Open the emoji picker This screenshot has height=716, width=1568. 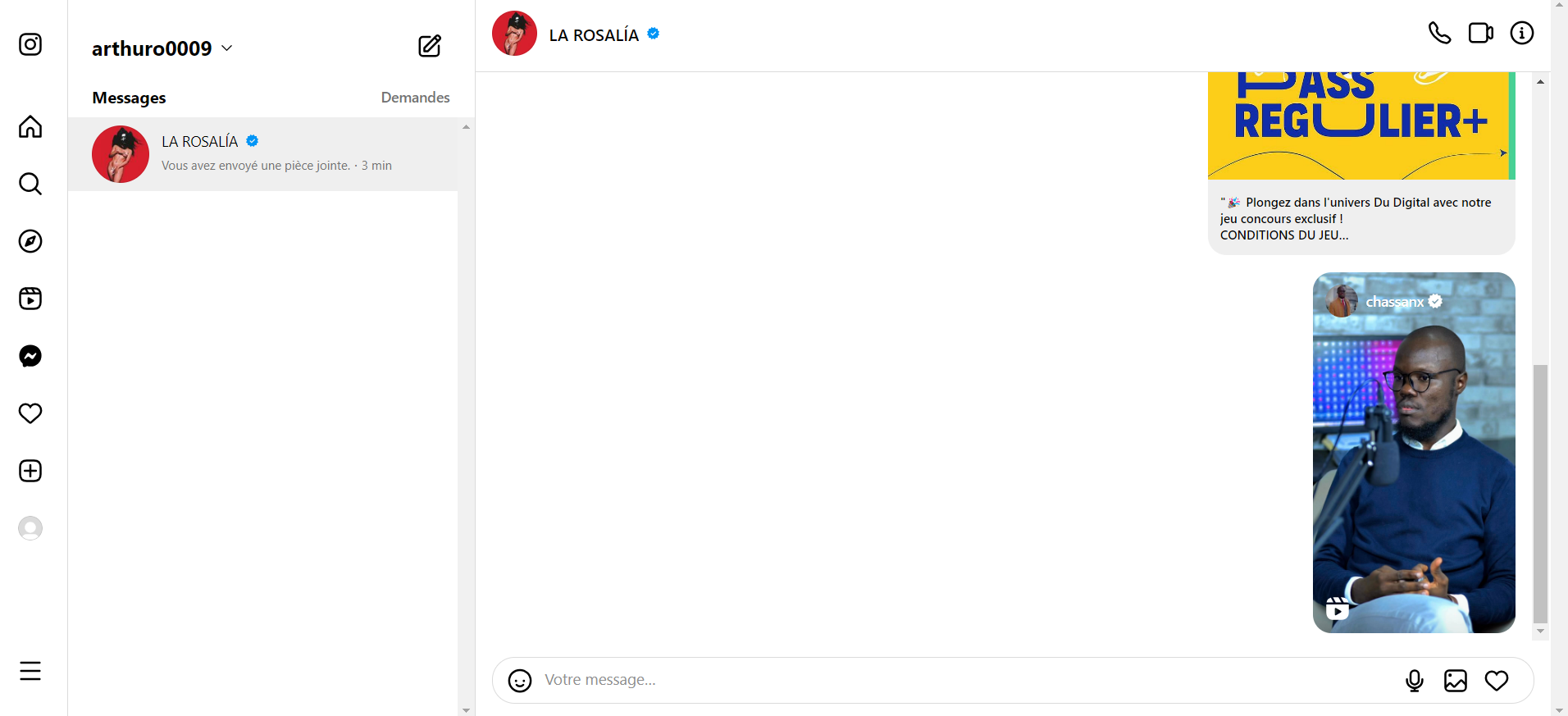point(520,681)
